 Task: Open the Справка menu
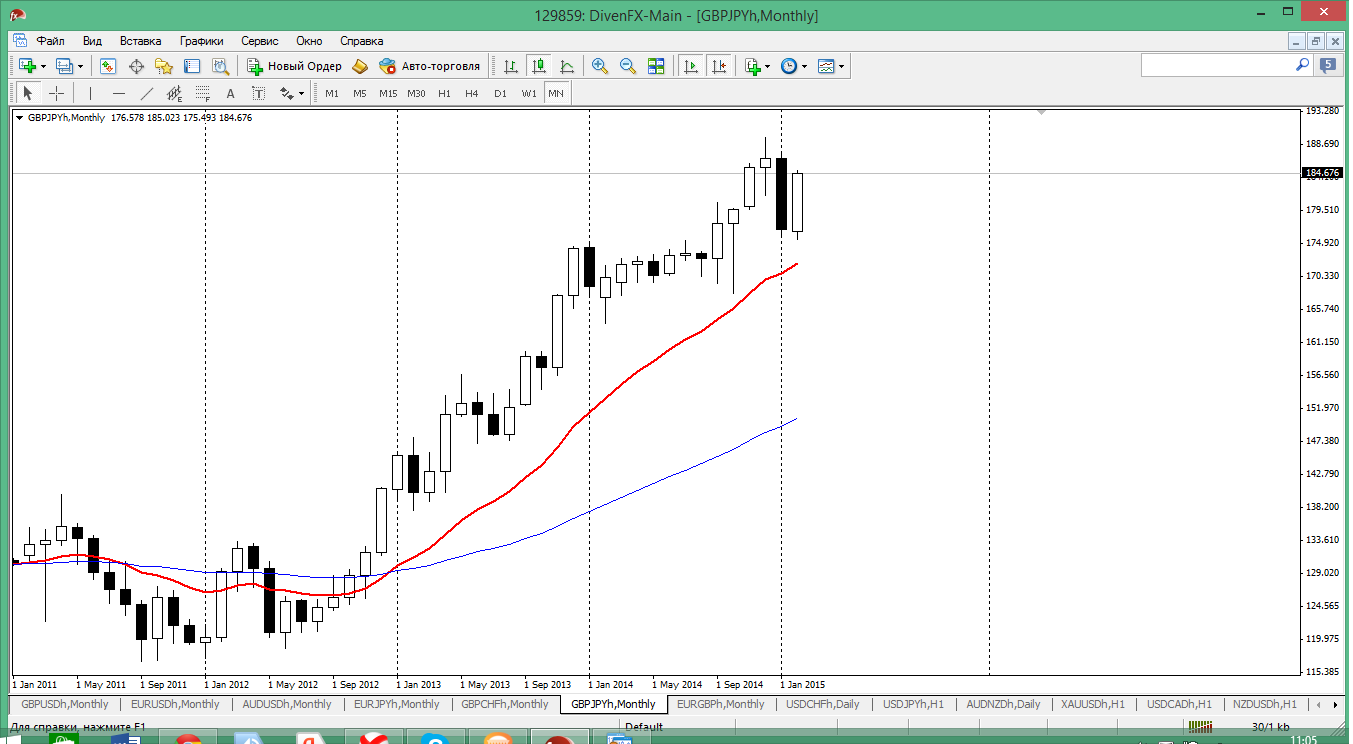pyautogui.click(x=362, y=41)
